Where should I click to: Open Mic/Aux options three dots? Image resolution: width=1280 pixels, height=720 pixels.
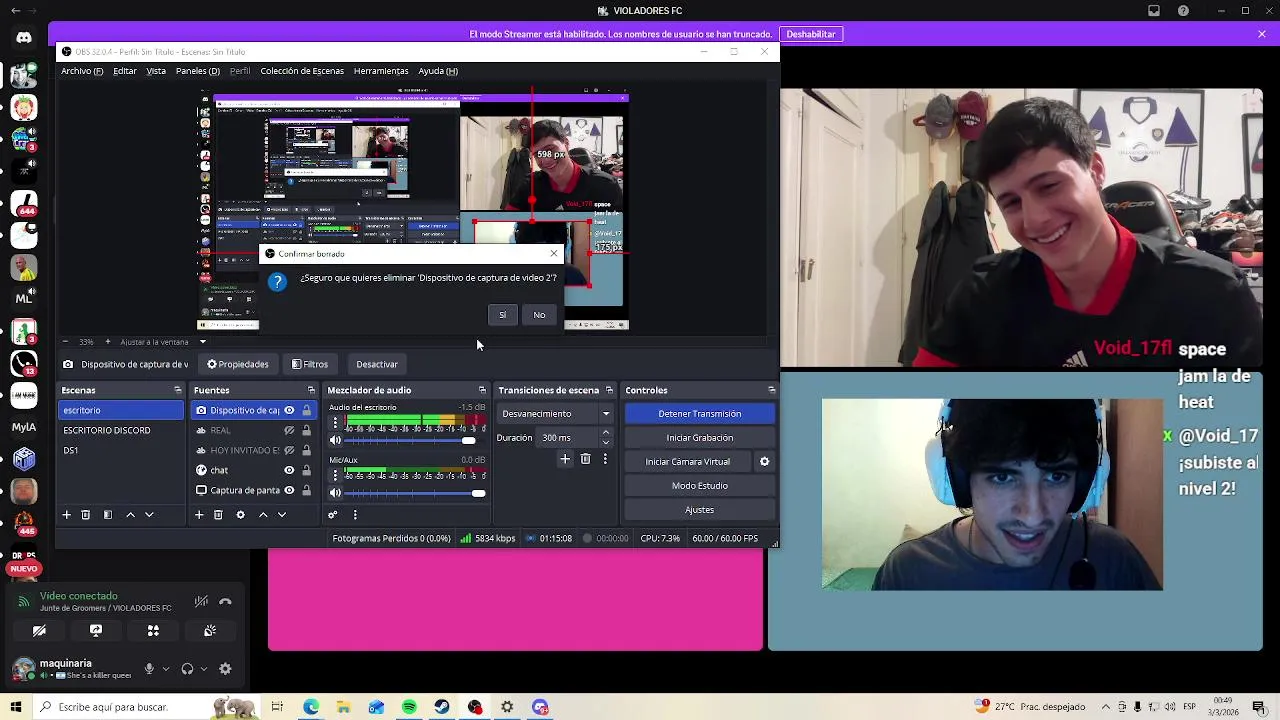tap(335, 475)
